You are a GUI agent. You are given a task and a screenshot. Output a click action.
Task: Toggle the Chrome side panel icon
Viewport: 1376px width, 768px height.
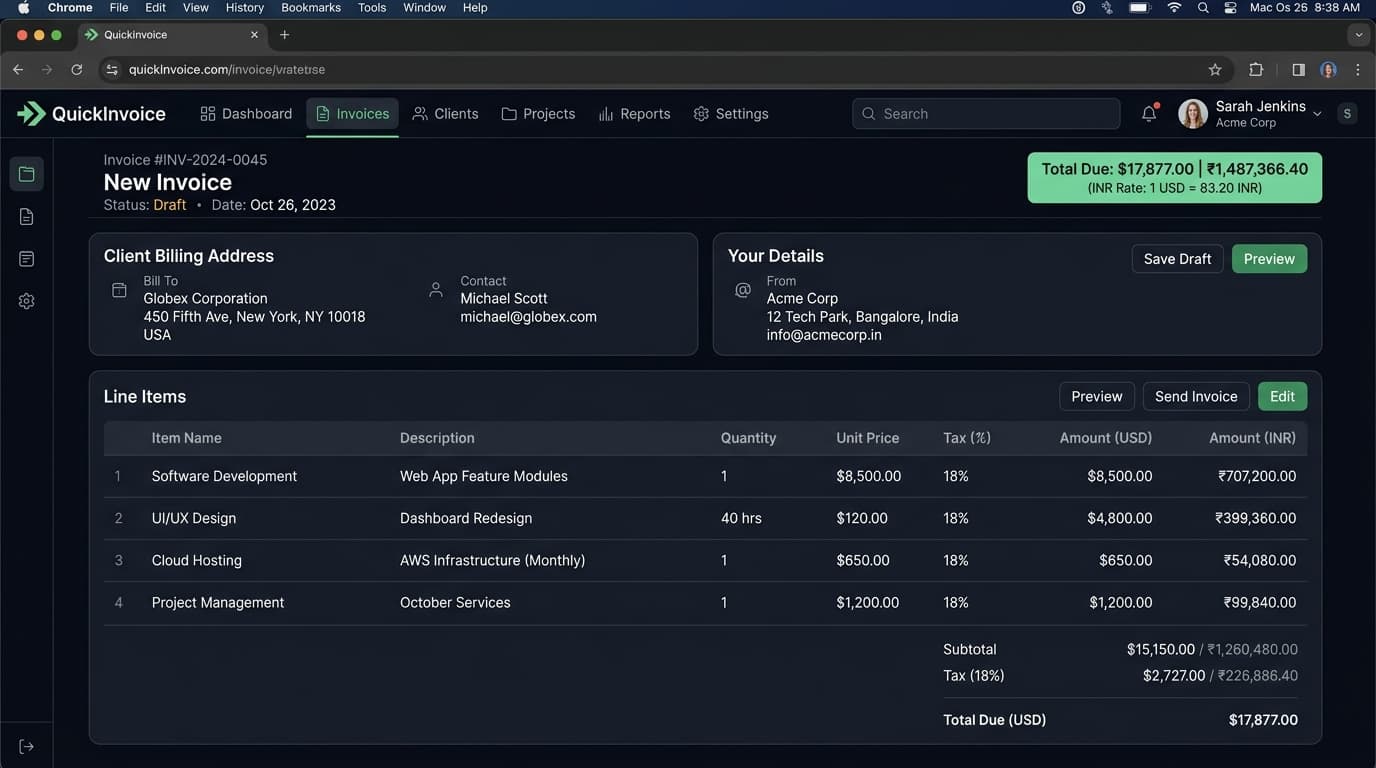click(x=1298, y=70)
